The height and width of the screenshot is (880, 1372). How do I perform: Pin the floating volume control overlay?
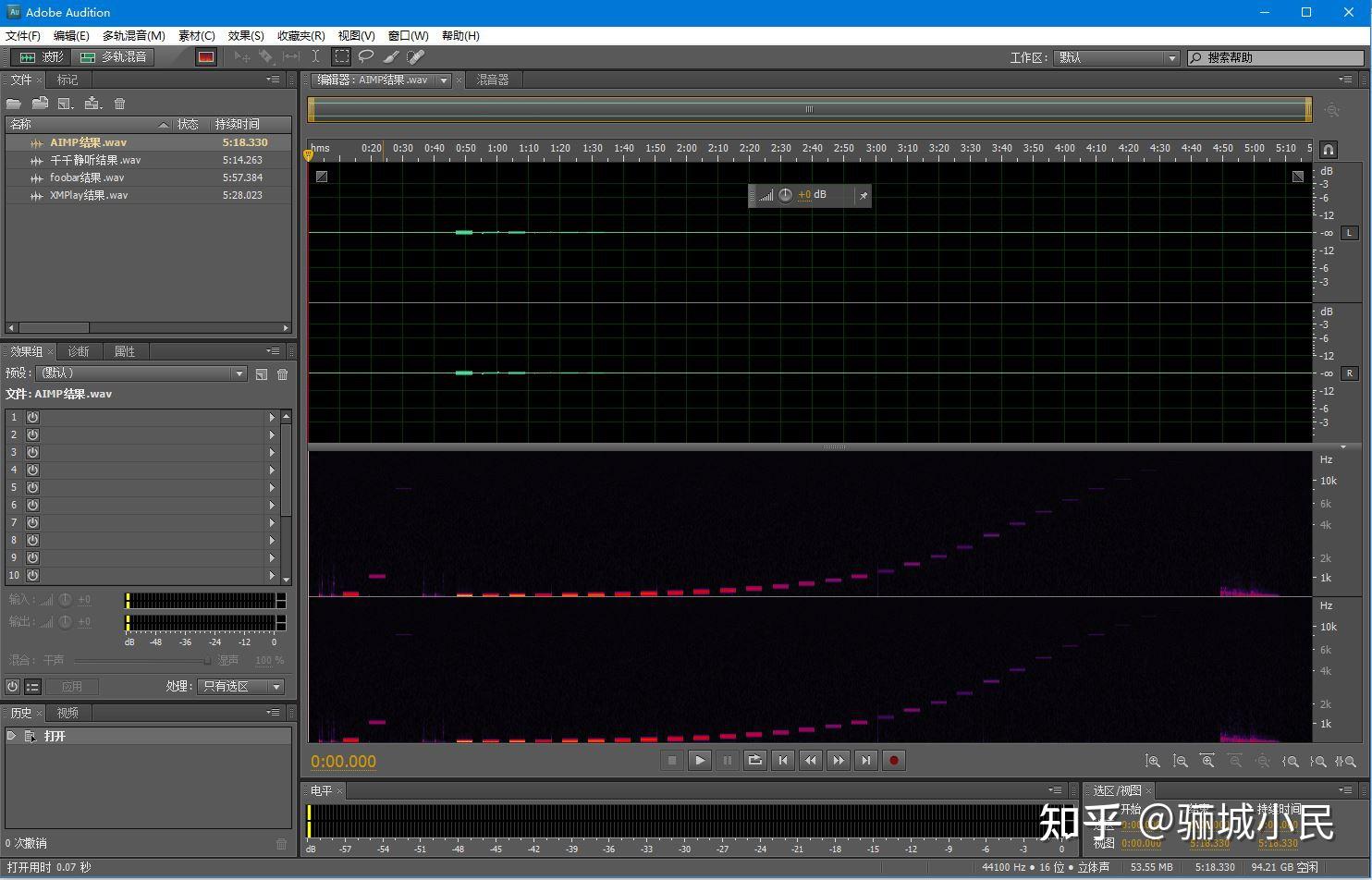863,195
